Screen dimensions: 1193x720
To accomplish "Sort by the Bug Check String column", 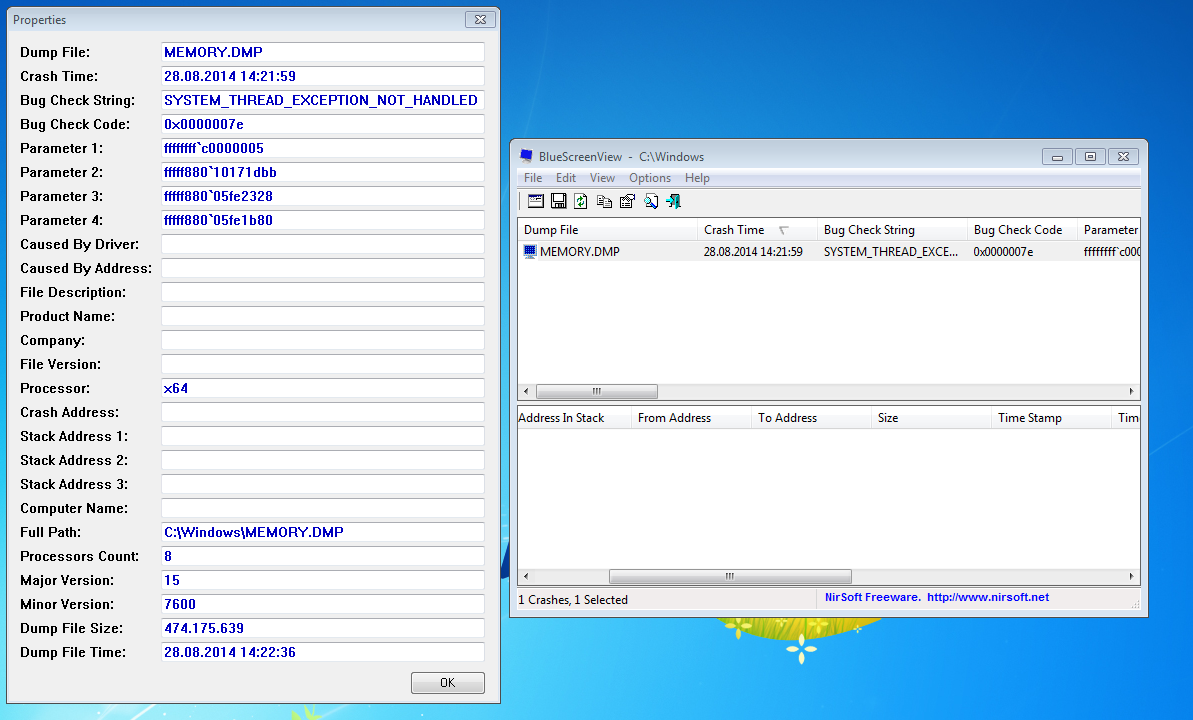I will 892,230.
